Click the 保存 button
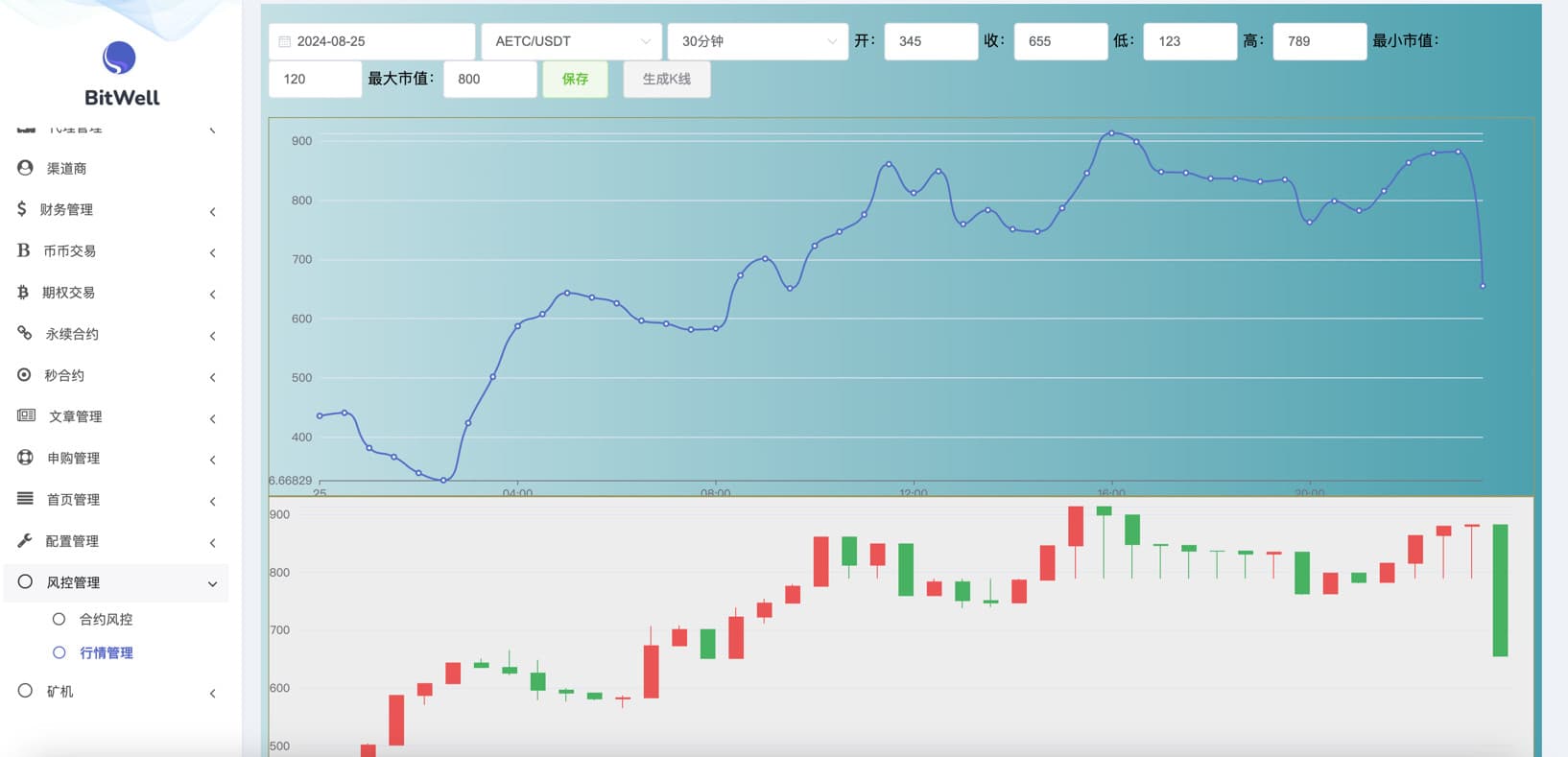The image size is (1568, 757). [x=575, y=79]
